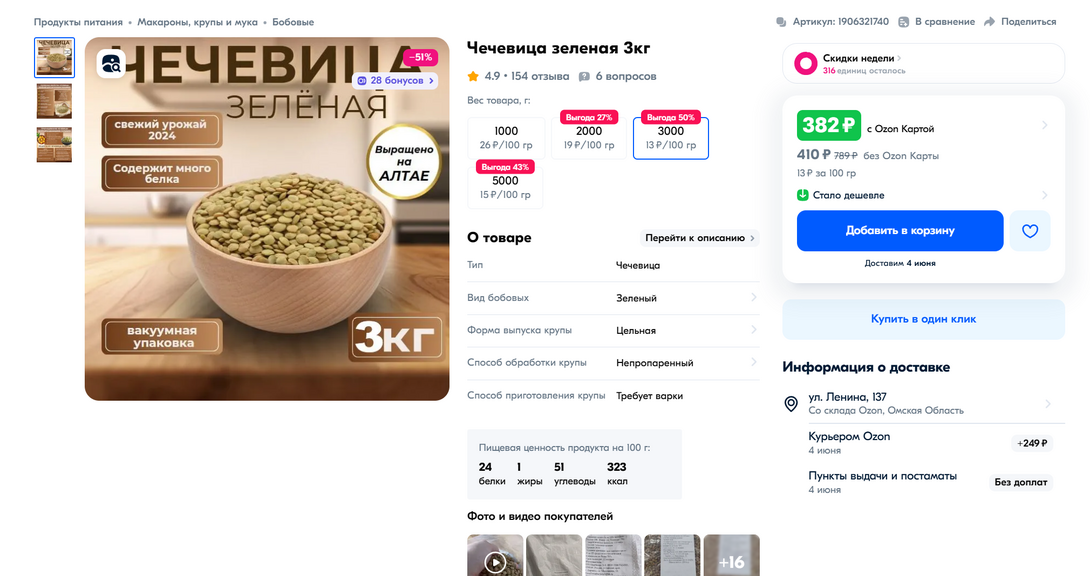Expand the ул. Ленина, 137 address chevron

tap(1048, 404)
